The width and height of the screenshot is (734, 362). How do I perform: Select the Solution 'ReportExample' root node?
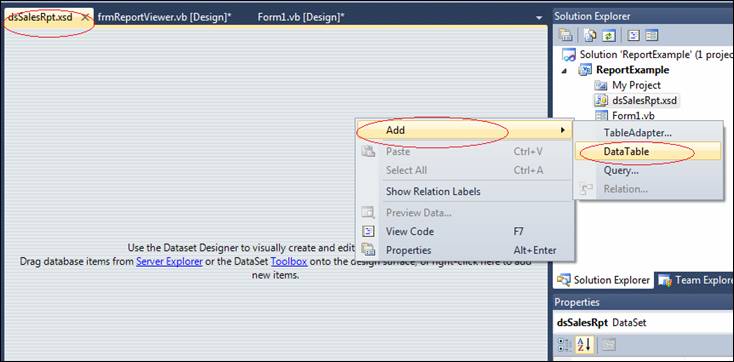656,55
